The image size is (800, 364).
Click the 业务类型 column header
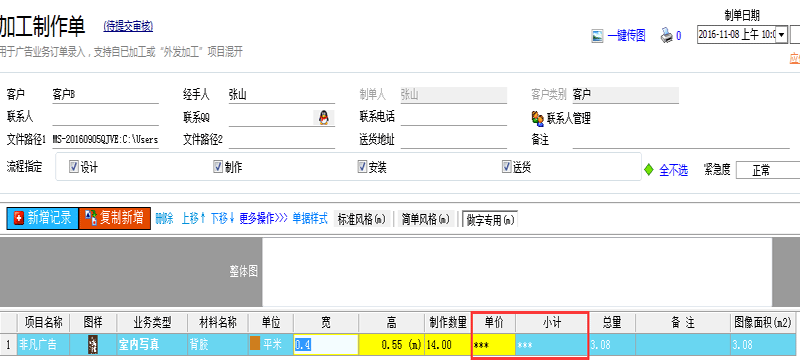152,323
